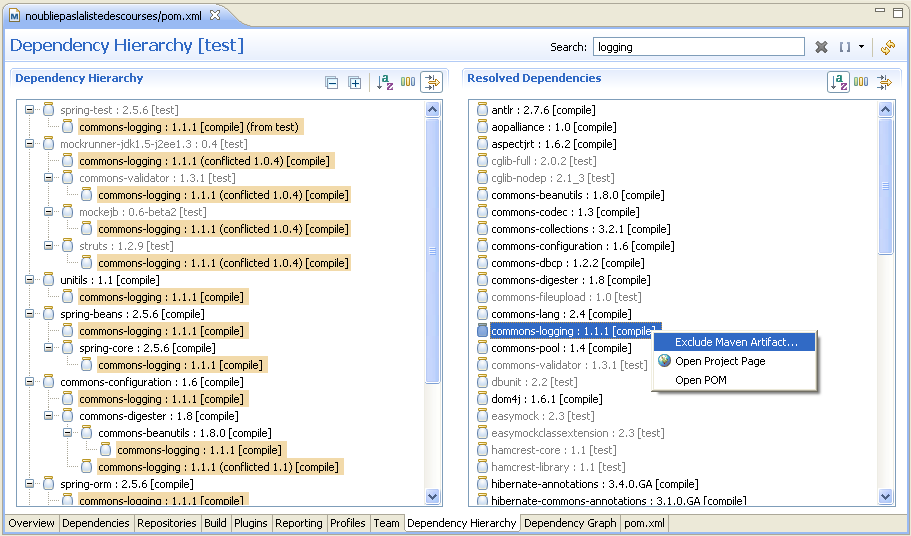911x536 pixels.
Task: Collapse the commons-configuration tree node
Action: tap(30, 382)
